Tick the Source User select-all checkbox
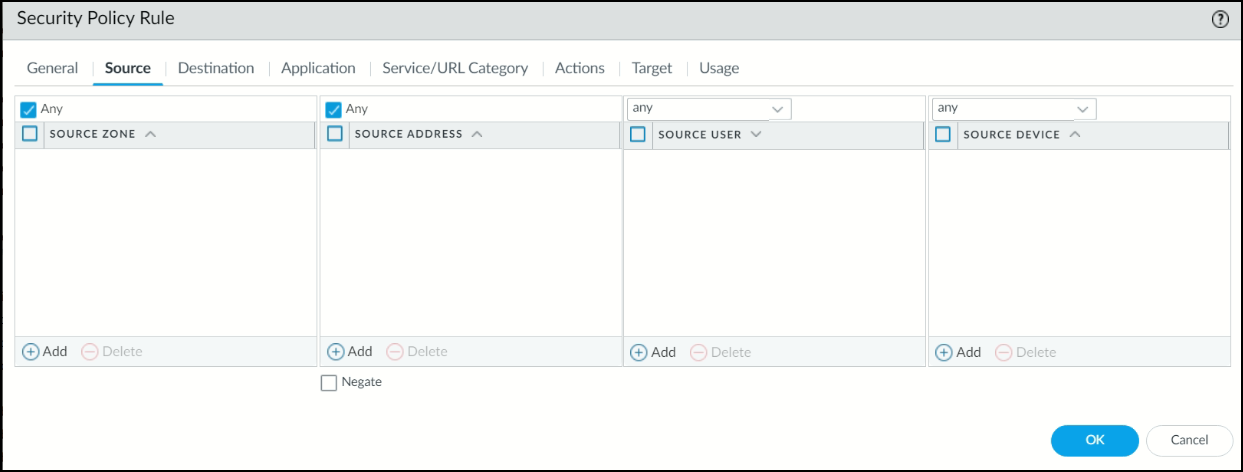Image resolution: width=1243 pixels, height=472 pixels. [x=638, y=134]
